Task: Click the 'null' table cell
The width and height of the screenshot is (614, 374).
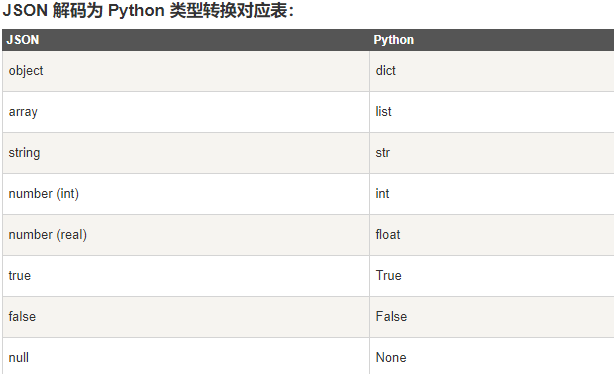Action: 186,356
